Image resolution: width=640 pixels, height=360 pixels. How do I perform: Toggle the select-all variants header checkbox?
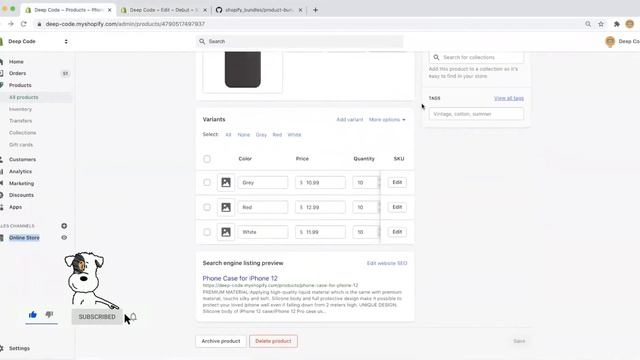click(207, 159)
